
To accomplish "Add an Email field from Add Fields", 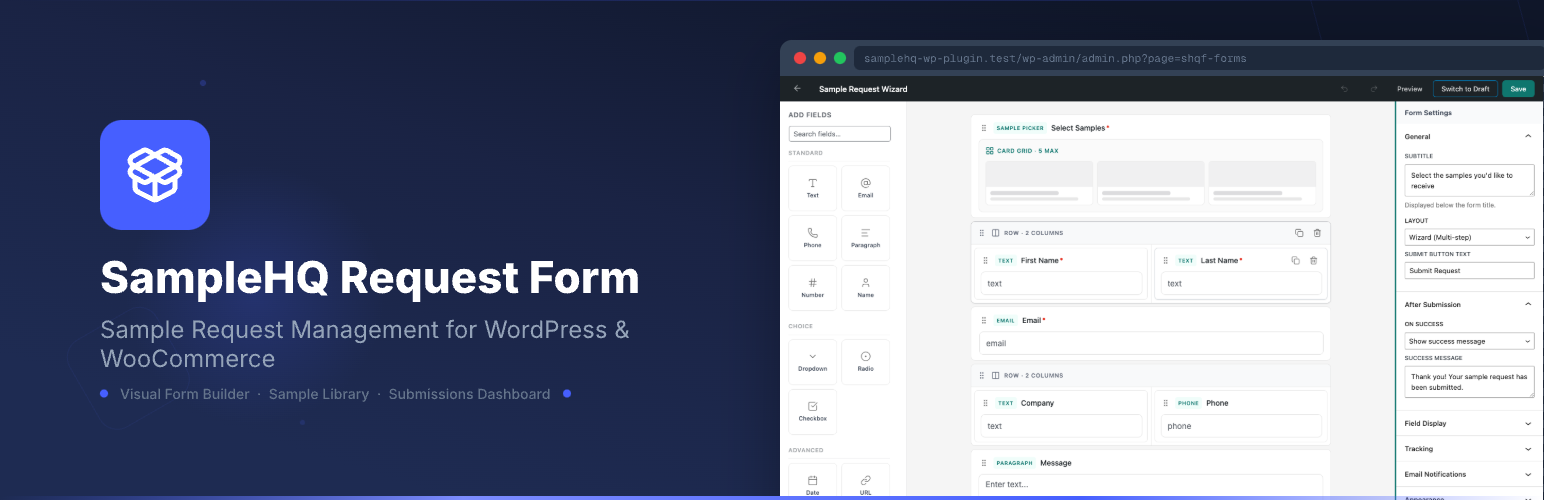I will click(865, 188).
